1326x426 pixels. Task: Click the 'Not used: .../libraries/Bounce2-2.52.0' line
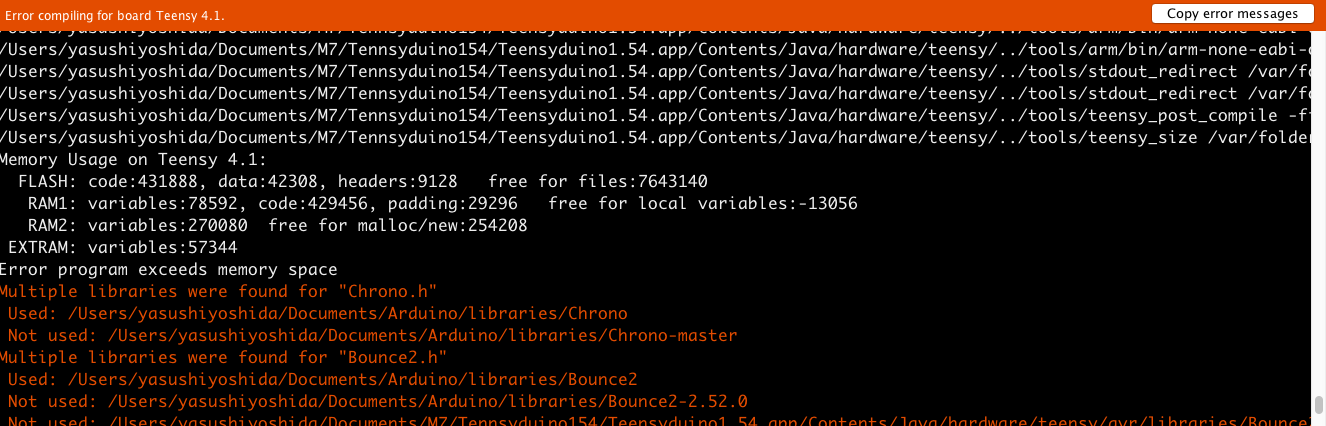coord(378,402)
